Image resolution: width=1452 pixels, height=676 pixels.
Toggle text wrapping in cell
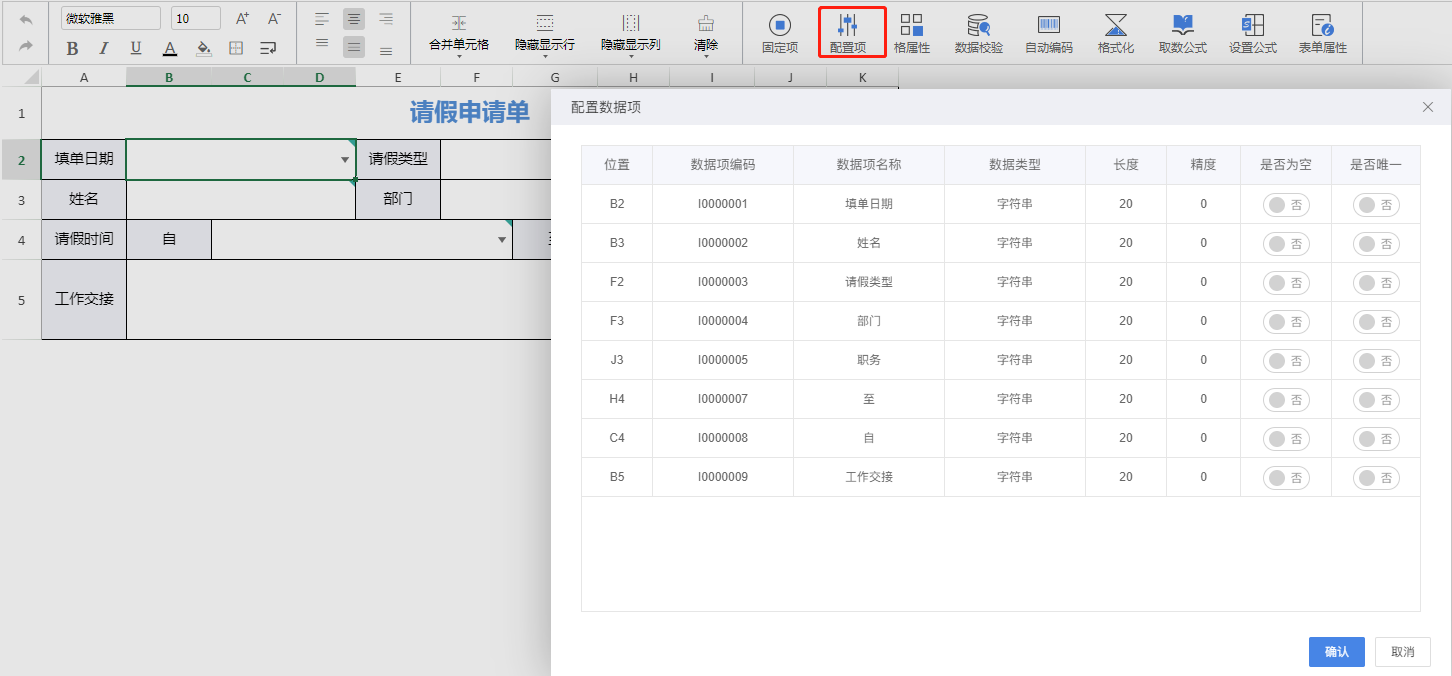268,48
